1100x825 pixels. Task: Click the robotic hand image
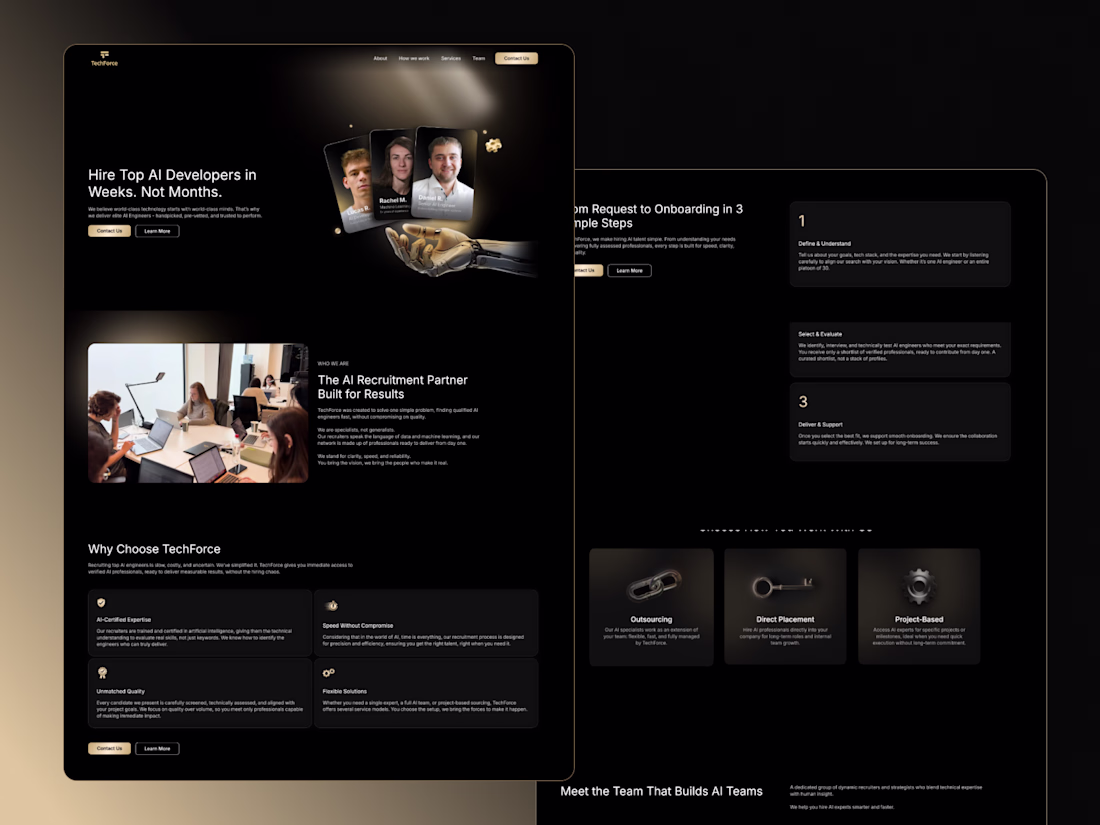(460, 249)
